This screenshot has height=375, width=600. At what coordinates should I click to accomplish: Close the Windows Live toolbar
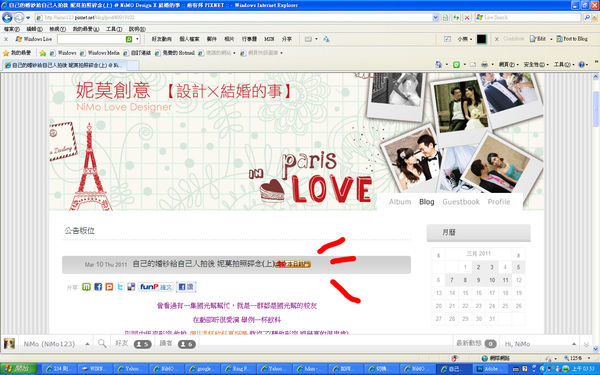tap(6, 39)
